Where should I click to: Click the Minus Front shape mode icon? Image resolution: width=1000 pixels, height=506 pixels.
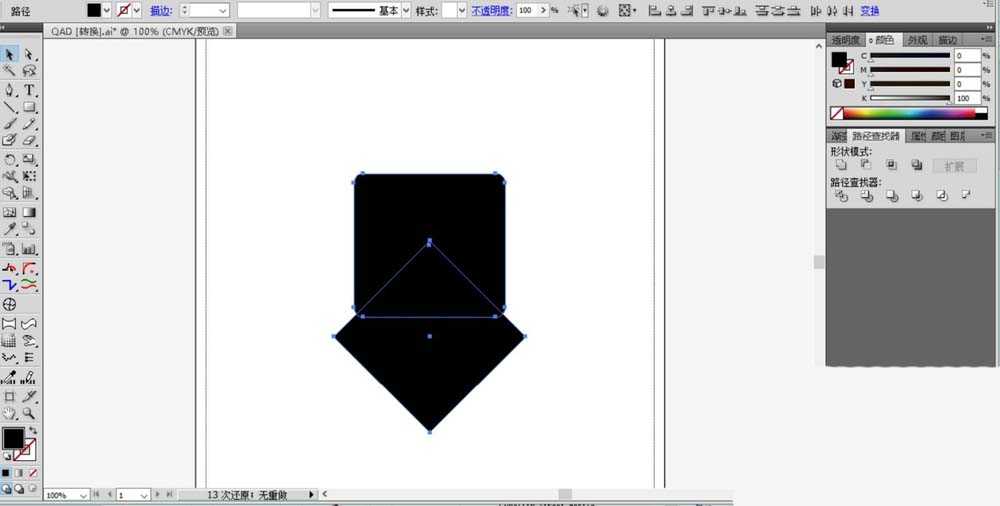pos(866,165)
